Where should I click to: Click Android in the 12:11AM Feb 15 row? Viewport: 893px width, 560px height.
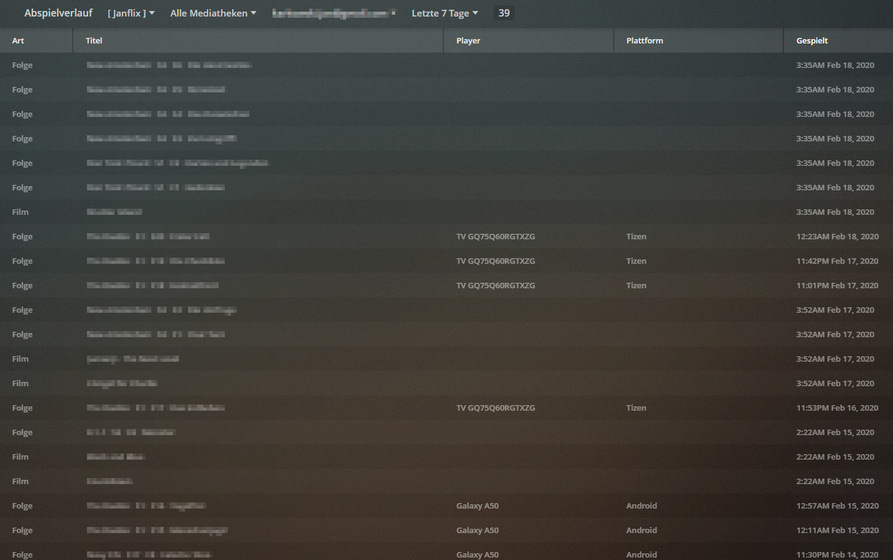(x=641, y=530)
